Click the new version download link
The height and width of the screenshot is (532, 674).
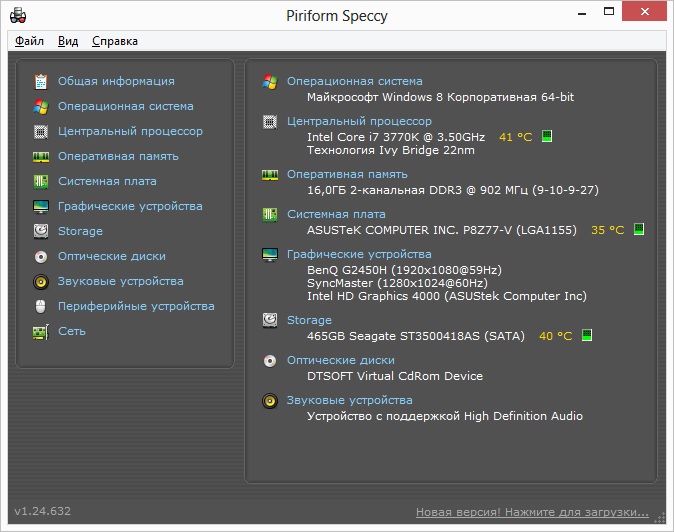(x=532, y=512)
